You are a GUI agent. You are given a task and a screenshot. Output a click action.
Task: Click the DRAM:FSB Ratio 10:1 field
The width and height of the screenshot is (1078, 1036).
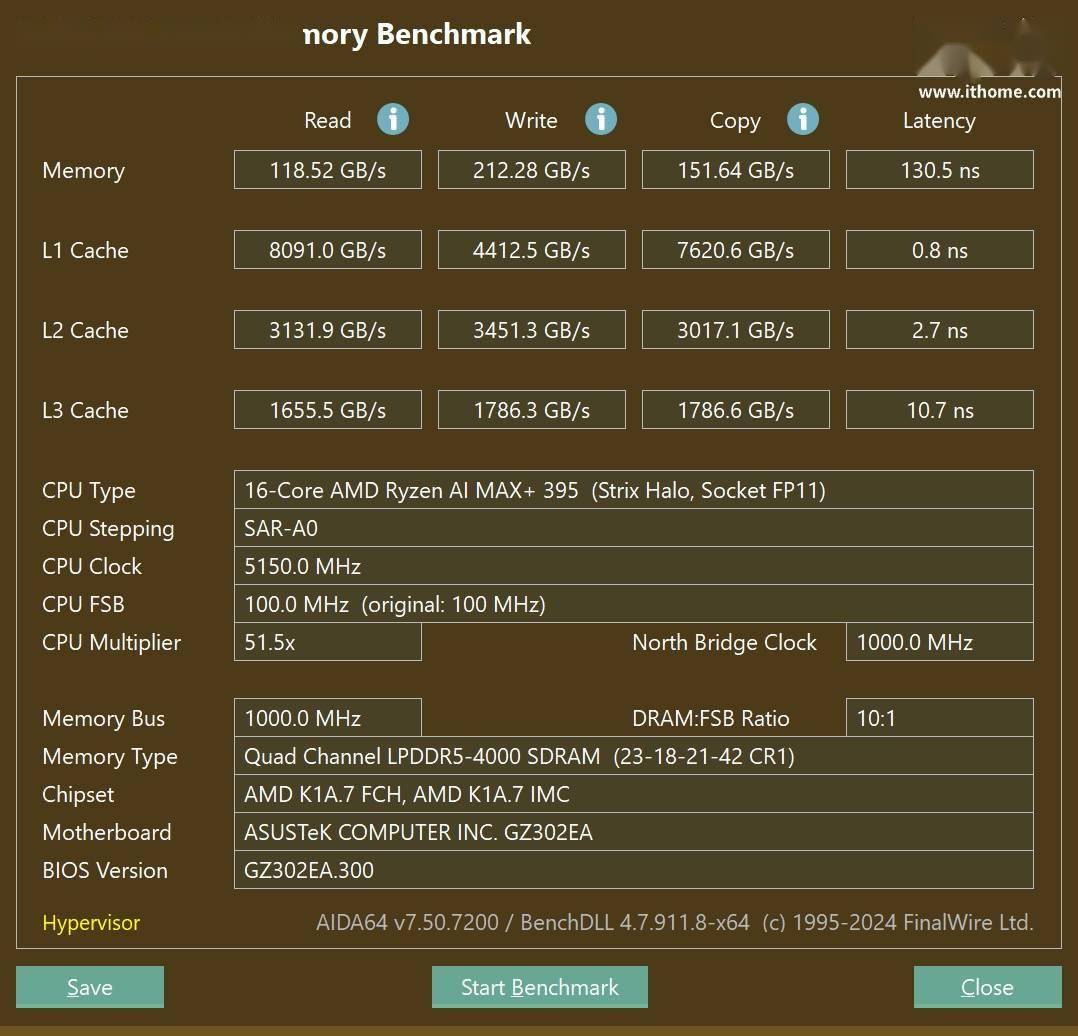939,718
